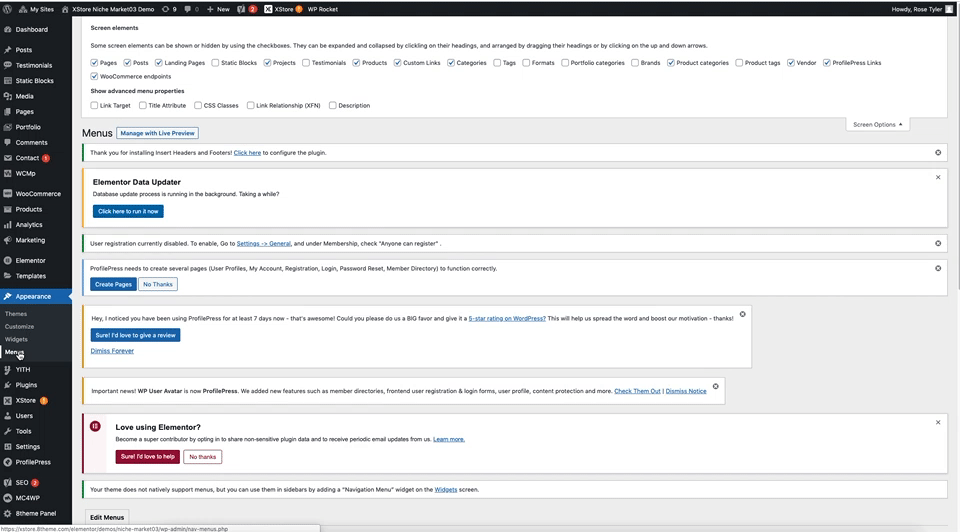This screenshot has height=532, width=960.
Task: Open the My Sites admin bar menu
Action: click(x=36, y=9)
